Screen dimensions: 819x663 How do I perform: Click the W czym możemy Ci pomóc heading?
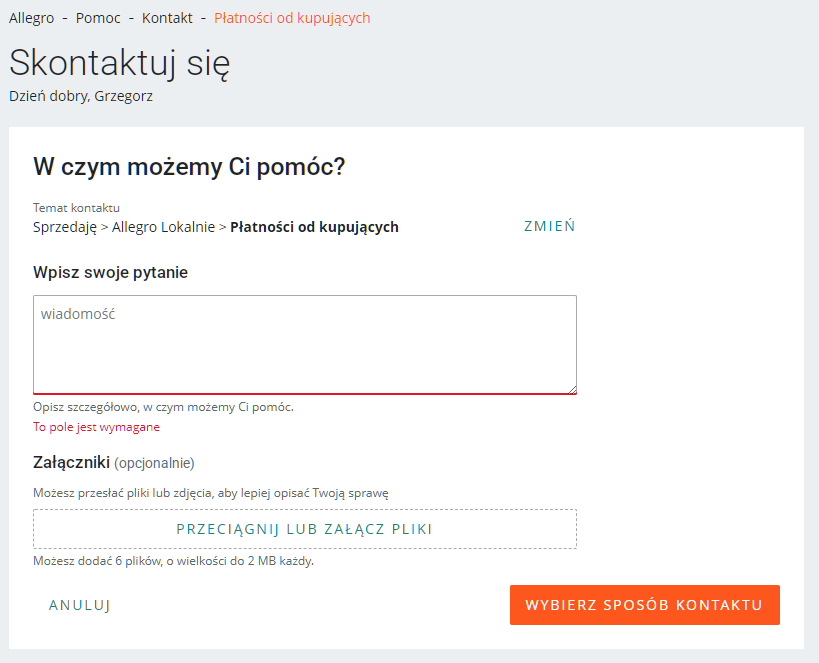click(x=189, y=167)
